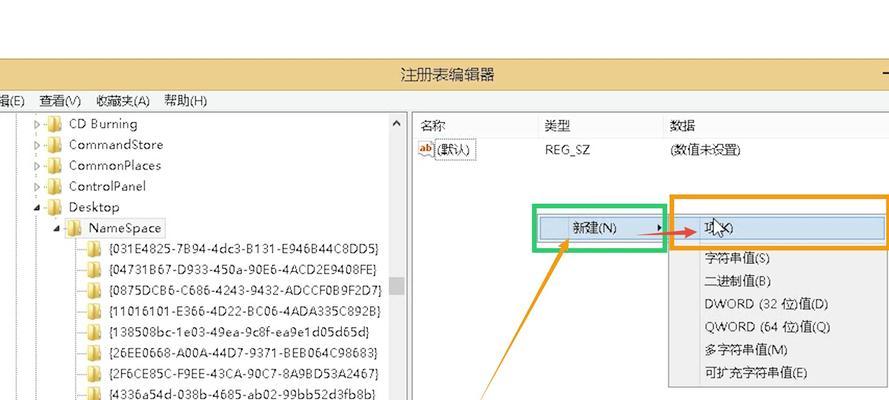The image size is (889, 400).
Task: Open the 查看(V) menu
Action: coord(60,101)
